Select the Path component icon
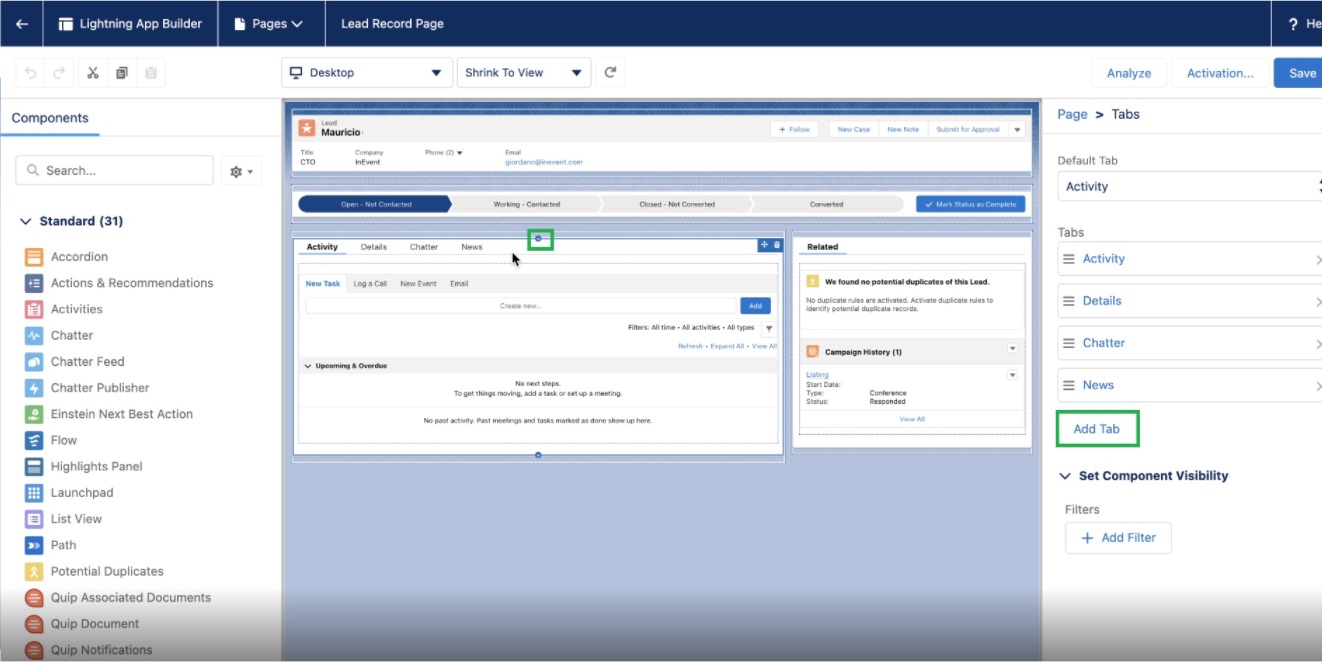The width and height of the screenshot is (1322, 662). click(34, 545)
